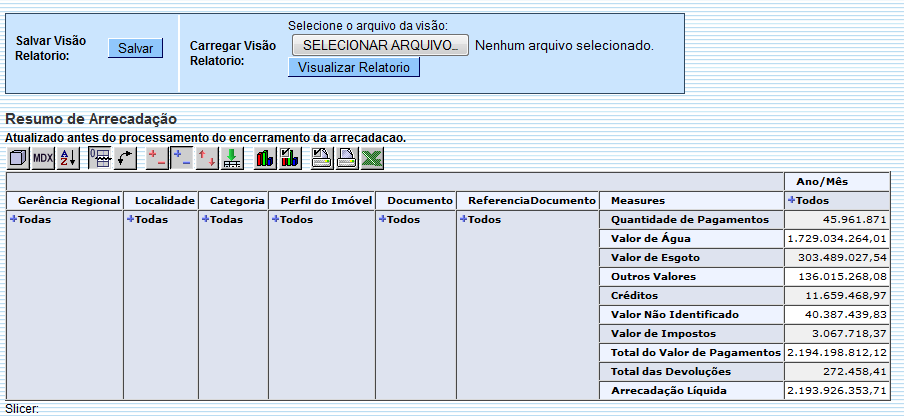Click the print to PDF icon

346,157
